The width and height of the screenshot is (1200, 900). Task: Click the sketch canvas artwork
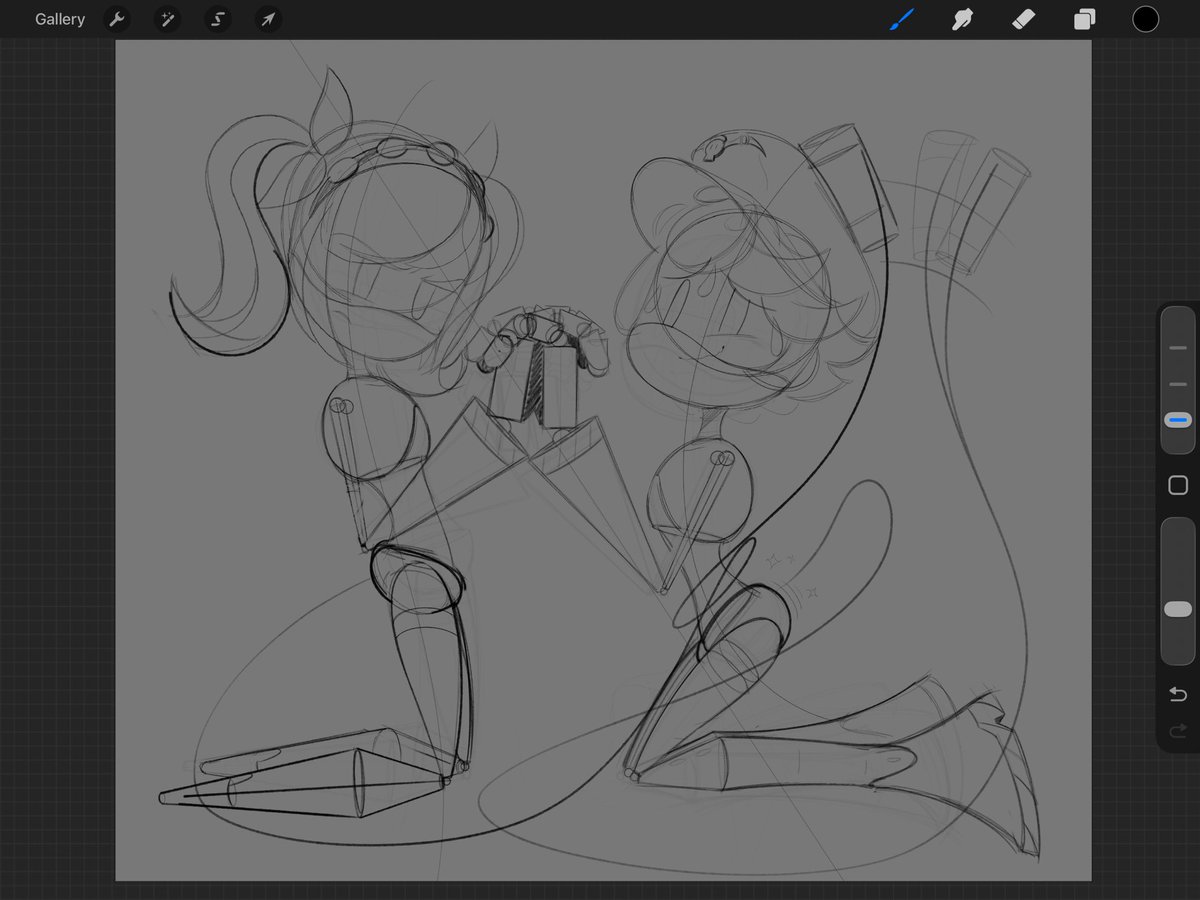pyautogui.click(x=603, y=460)
